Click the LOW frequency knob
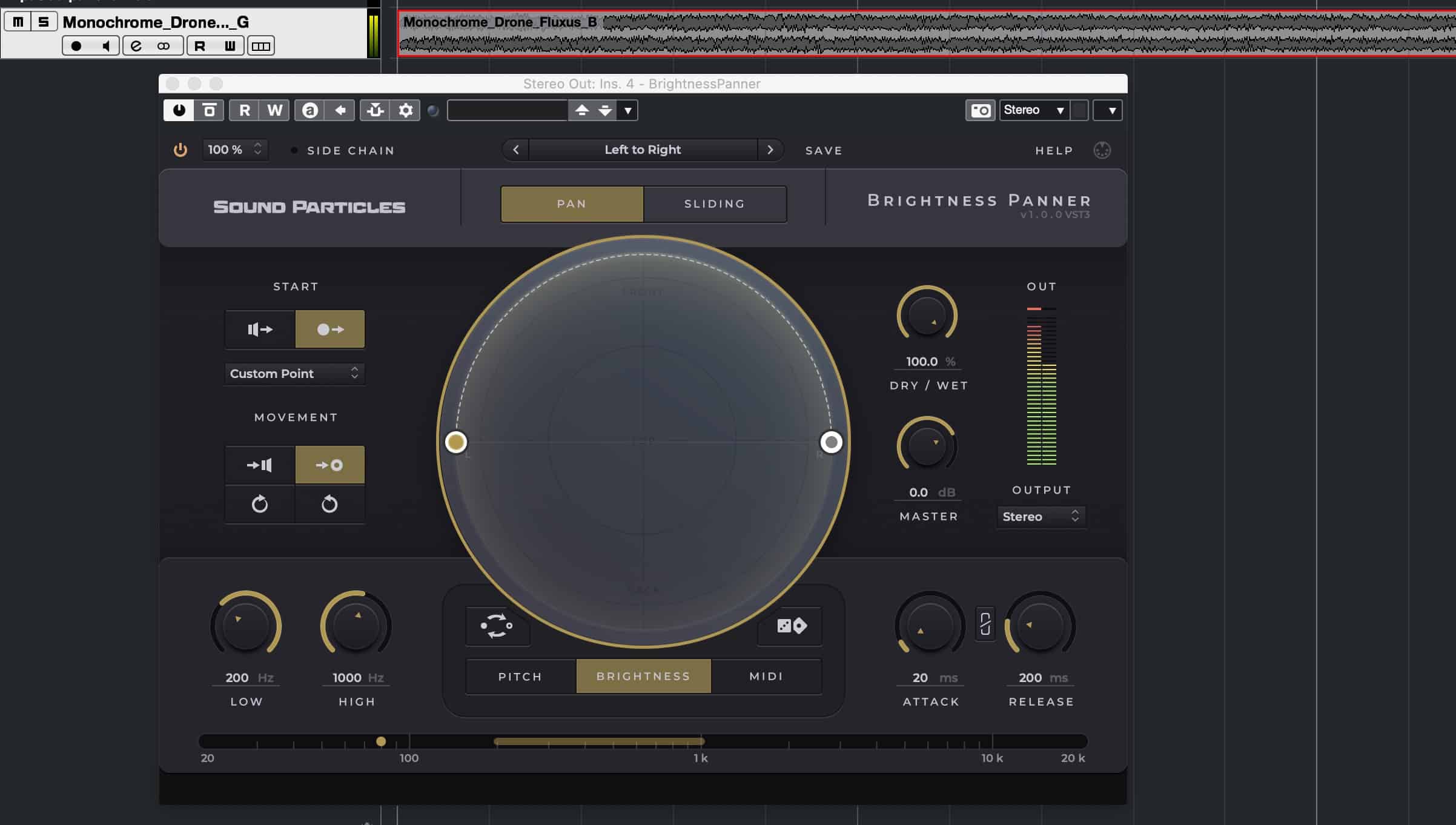Image resolution: width=1456 pixels, height=825 pixels. [x=246, y=626]
